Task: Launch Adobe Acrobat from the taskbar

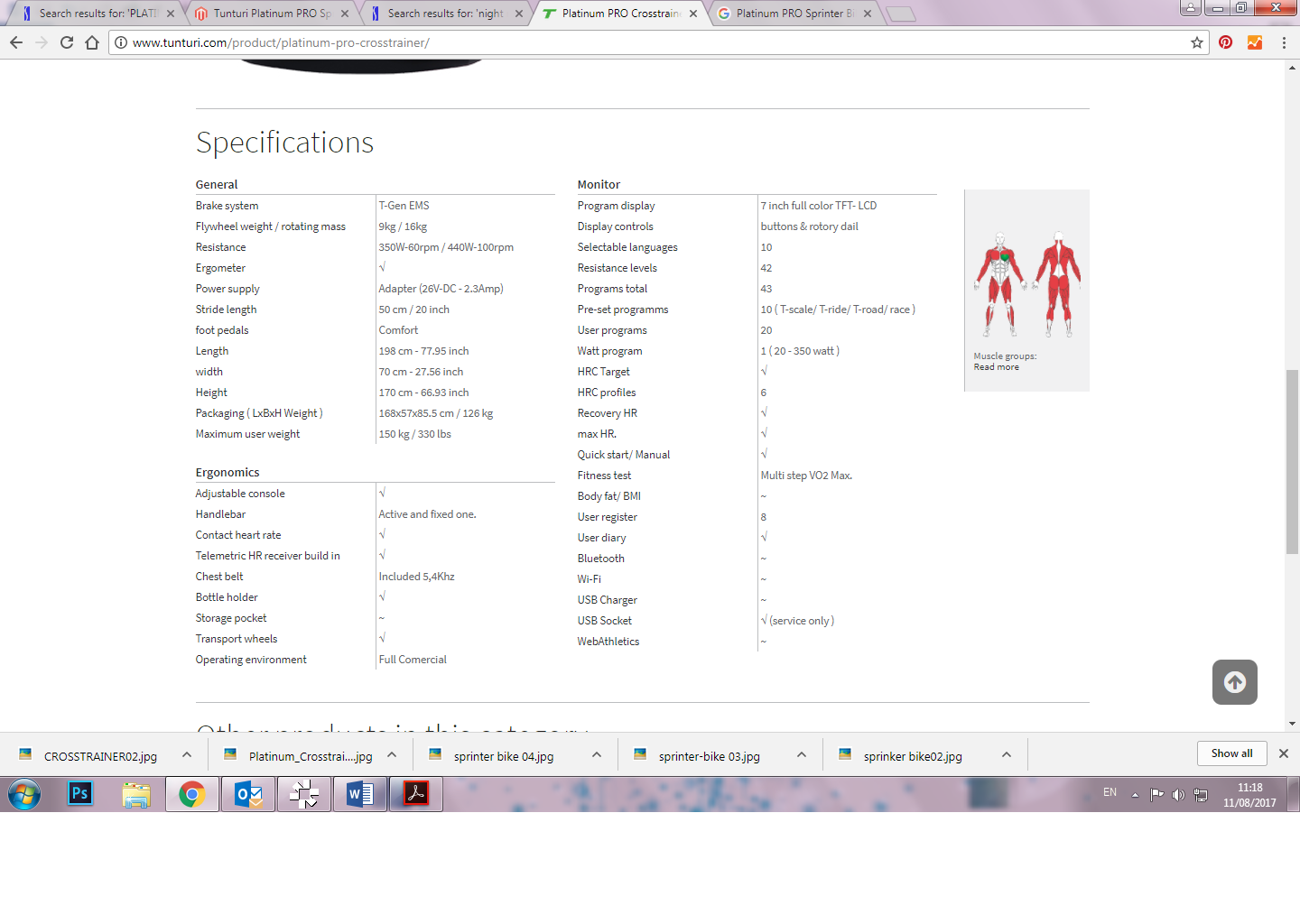Action: click(x=415, y=794)
